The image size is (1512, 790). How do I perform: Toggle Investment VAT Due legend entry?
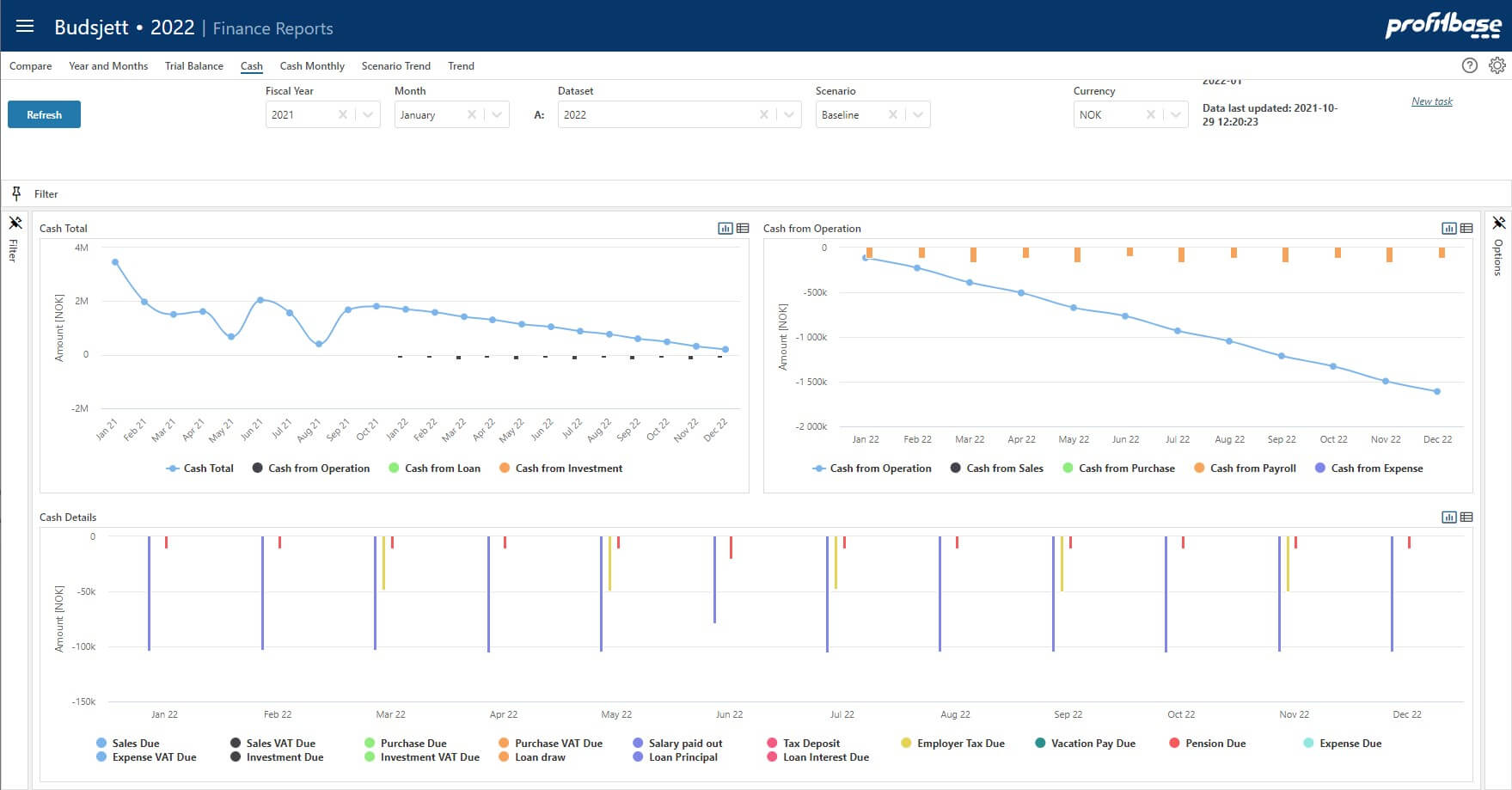421,757
